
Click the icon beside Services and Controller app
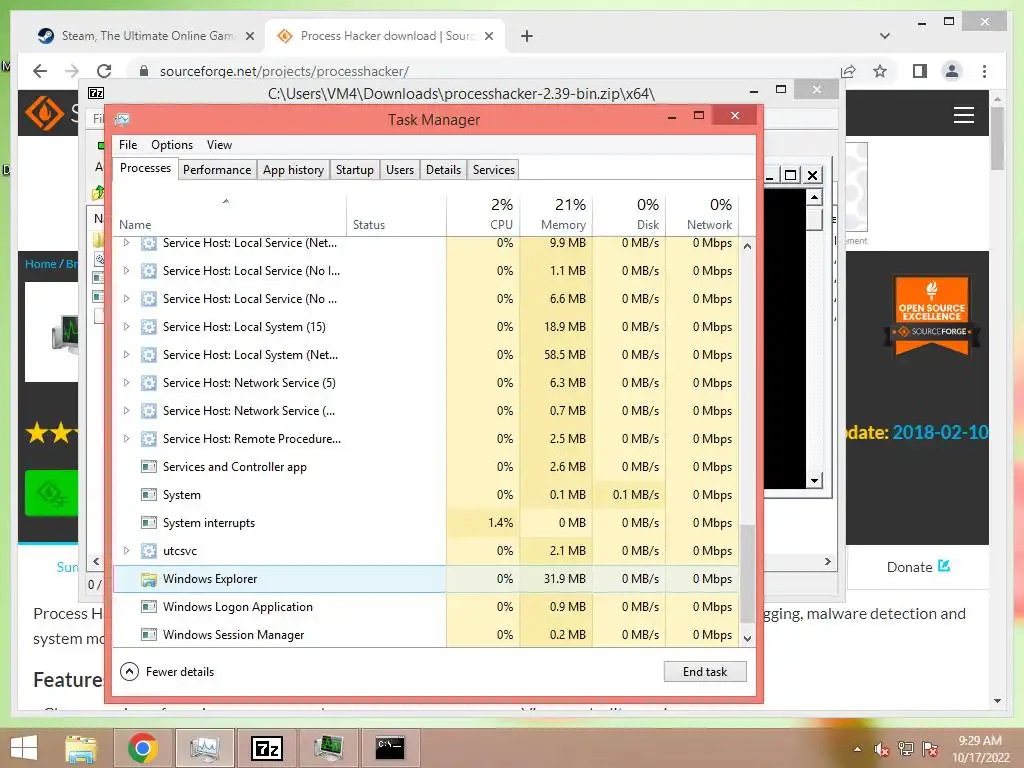point(149,467)
